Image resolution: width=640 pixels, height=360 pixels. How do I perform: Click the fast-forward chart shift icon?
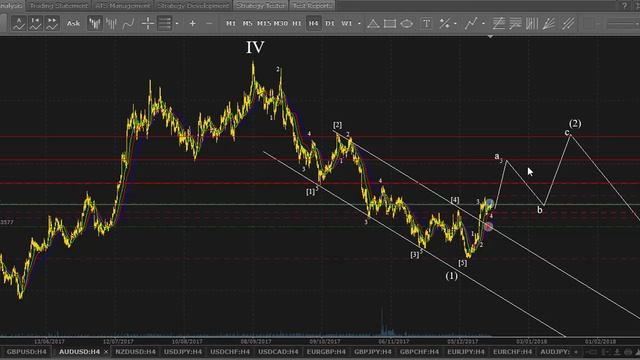tap(52, 23)
